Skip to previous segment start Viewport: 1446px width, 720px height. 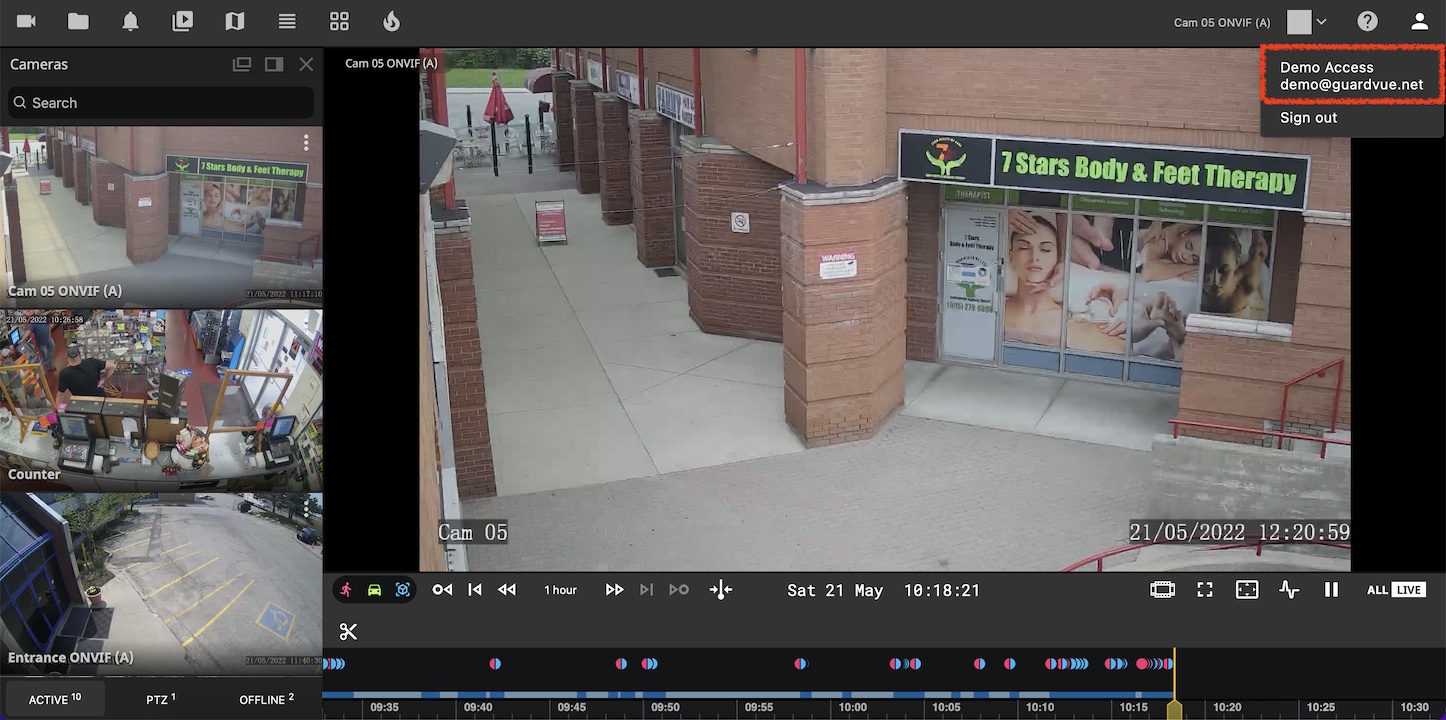pyautogui.click(x=475, y=590)
